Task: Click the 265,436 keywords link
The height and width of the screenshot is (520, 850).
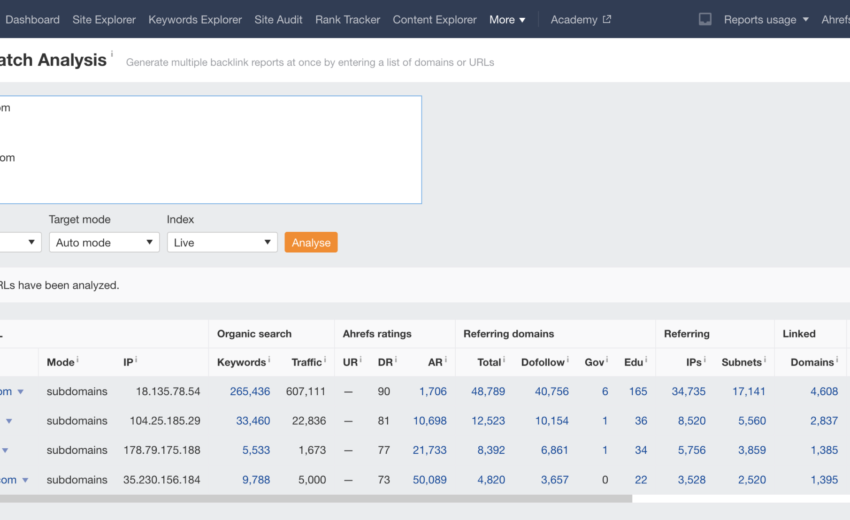Action: (249, 391)
